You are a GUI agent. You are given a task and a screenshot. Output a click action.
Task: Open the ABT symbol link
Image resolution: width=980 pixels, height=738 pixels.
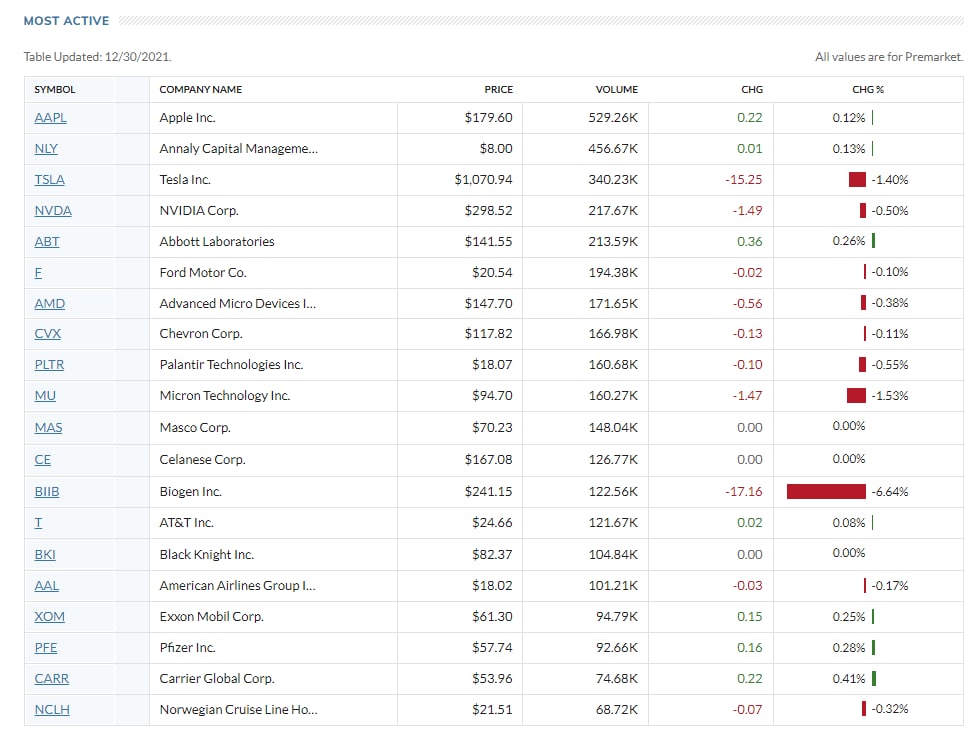(47, 242)
